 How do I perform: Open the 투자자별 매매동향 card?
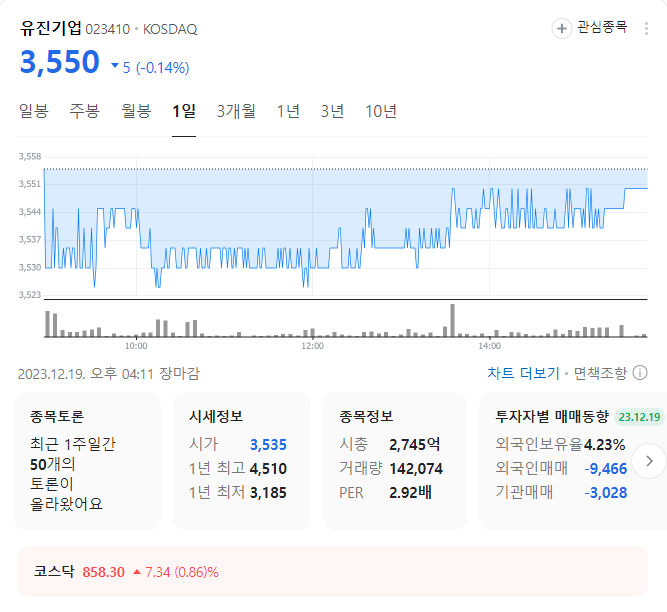point(573,461)
